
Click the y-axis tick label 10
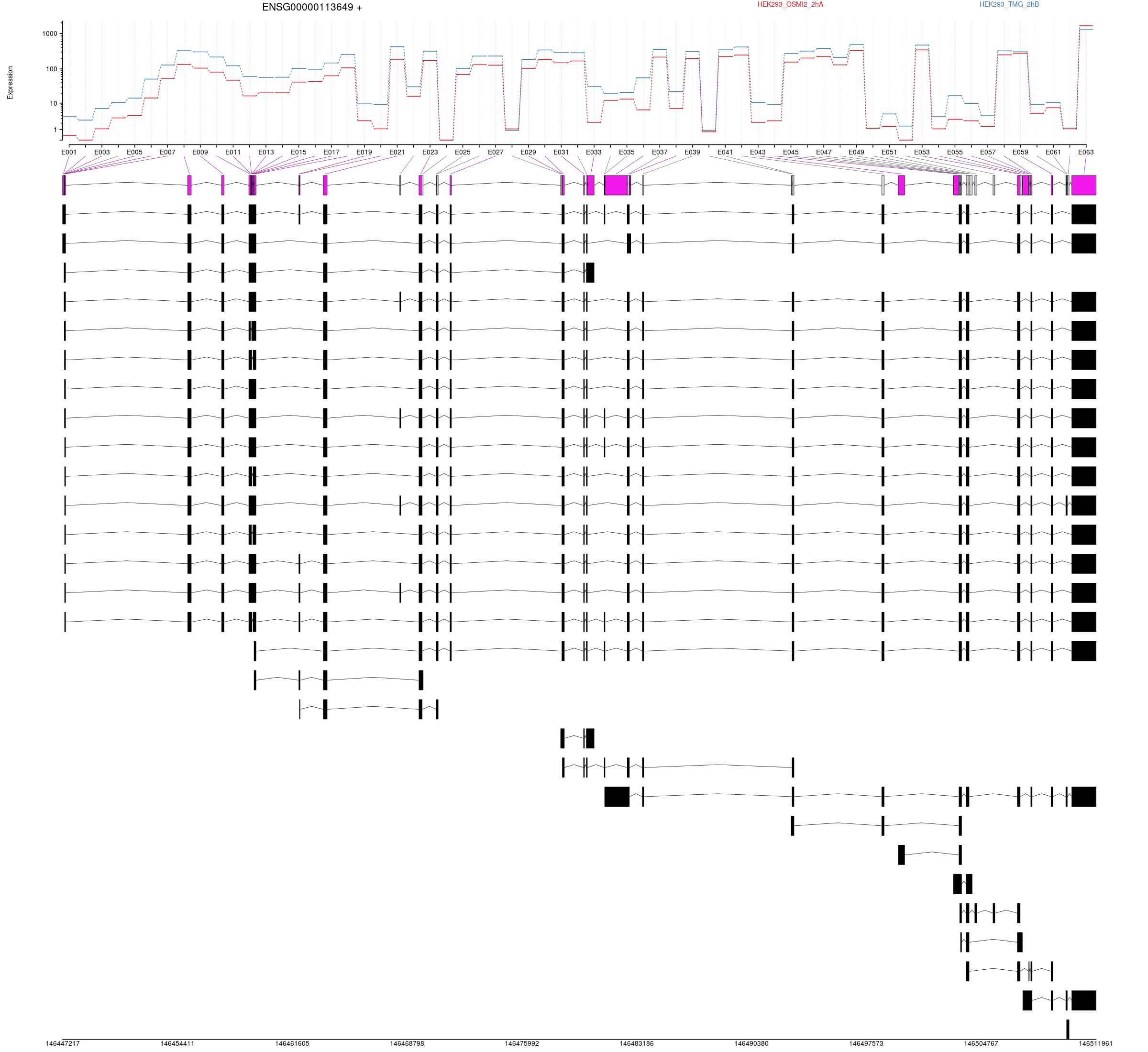[x=54, y=104]
